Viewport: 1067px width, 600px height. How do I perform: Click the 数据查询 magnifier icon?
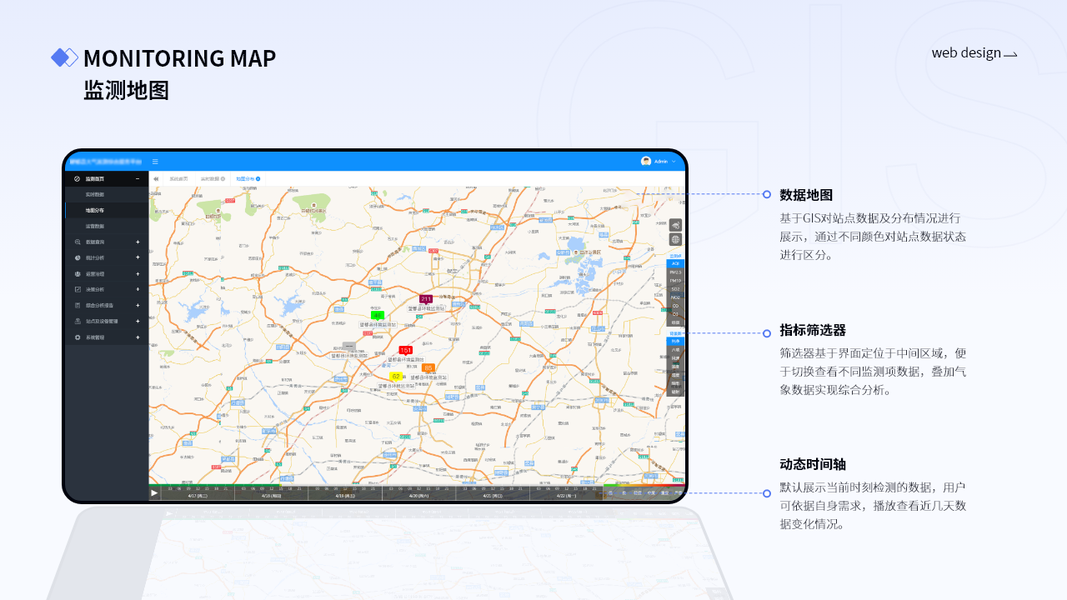tap(78, 242)
